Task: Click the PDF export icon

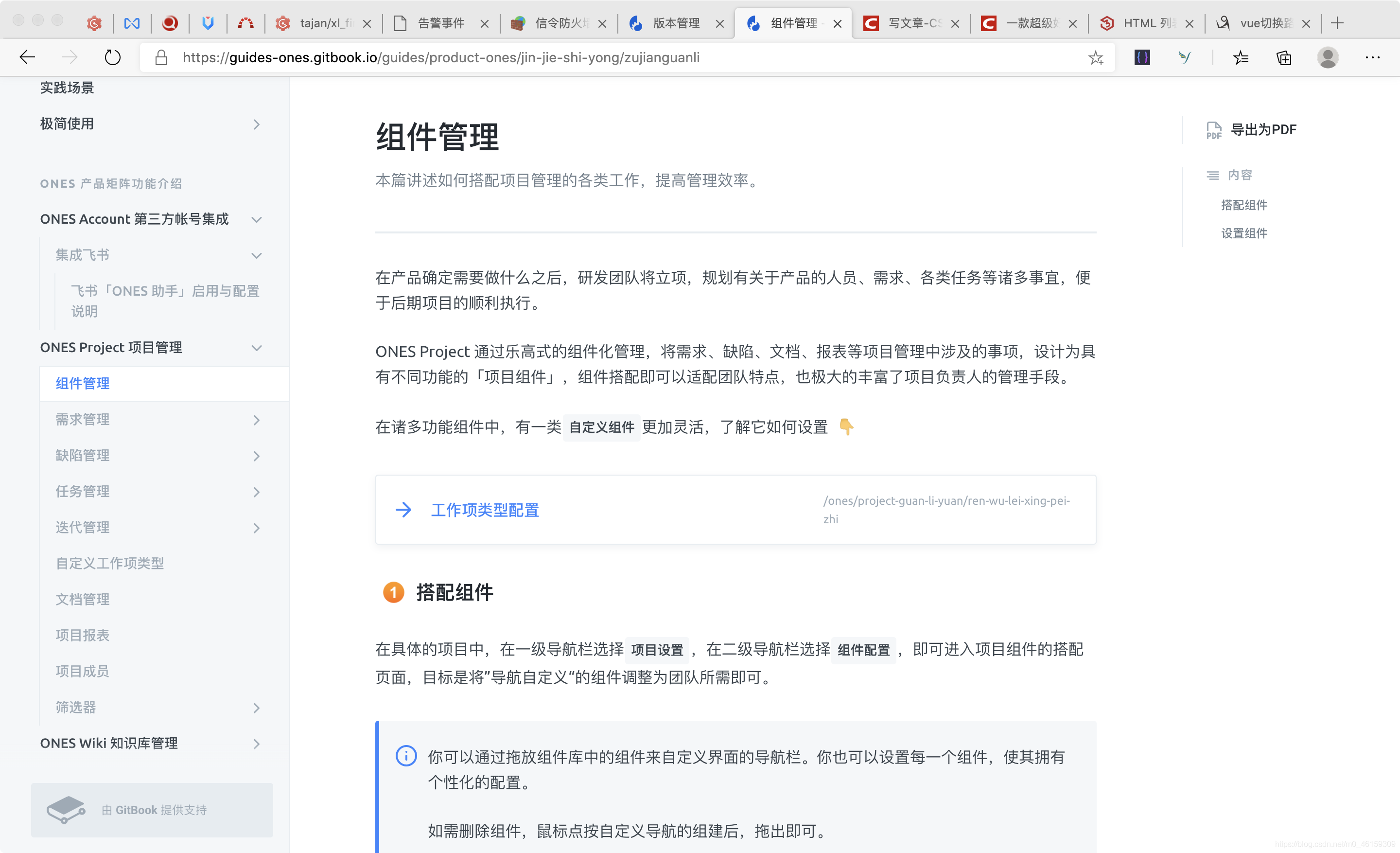Action: point(1214,130)
